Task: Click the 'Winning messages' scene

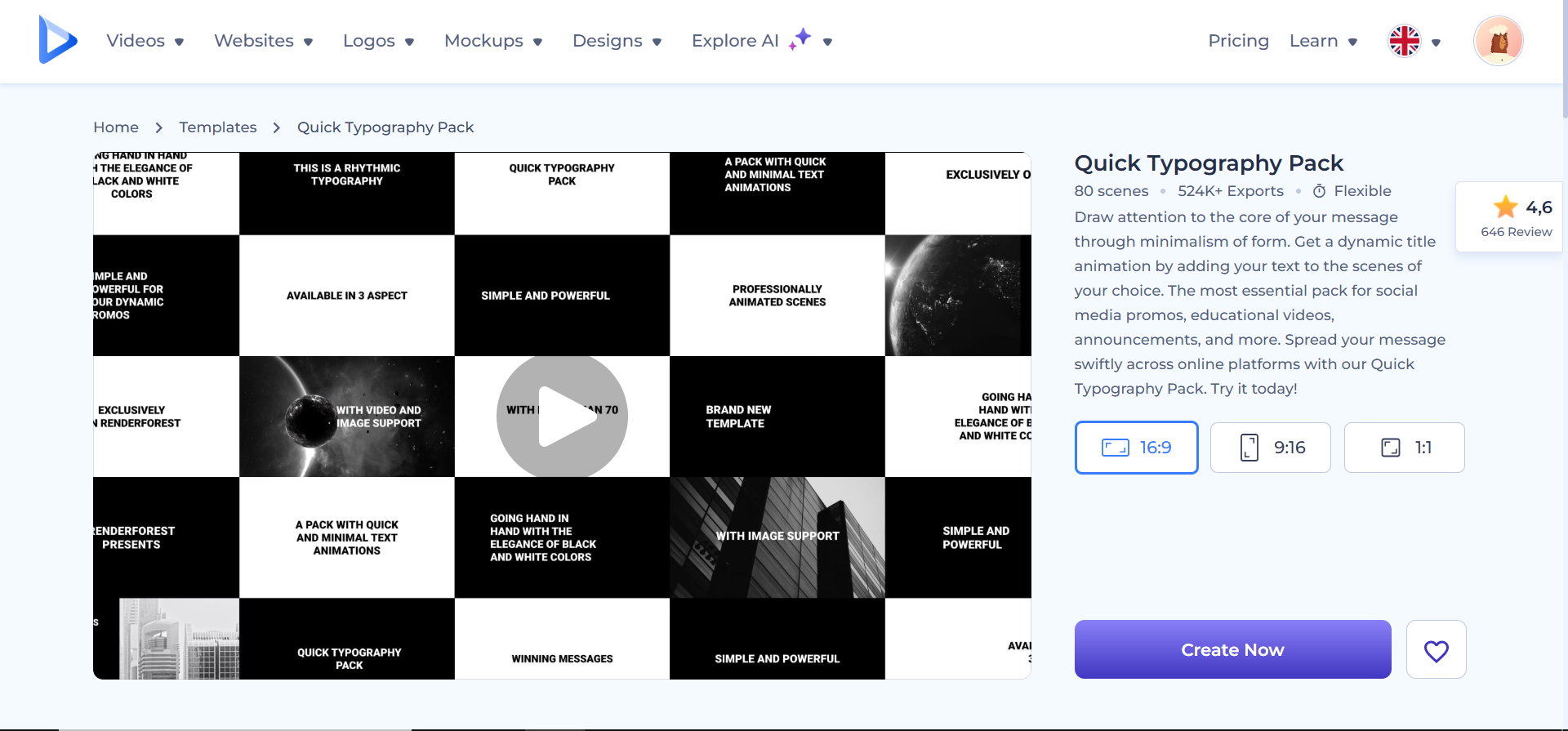Action: pyautogui.click(x=562, y=639)
